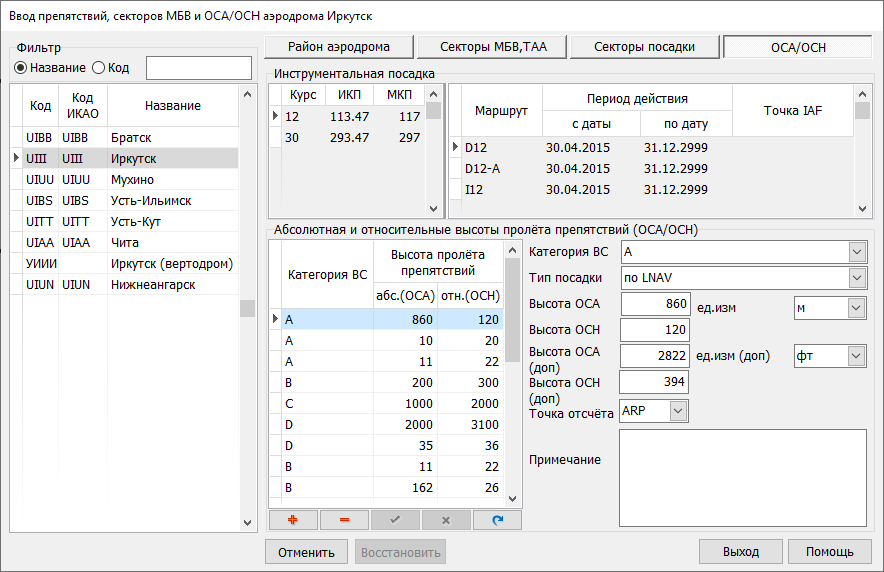The image size is (884, 572).
Task: Open Помощь help button
Action: tap(829, 551)
